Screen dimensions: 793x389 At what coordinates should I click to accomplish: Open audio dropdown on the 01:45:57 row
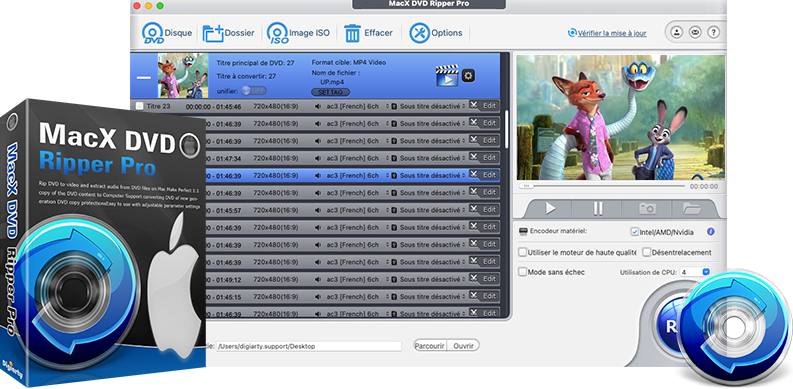point(388,210)
